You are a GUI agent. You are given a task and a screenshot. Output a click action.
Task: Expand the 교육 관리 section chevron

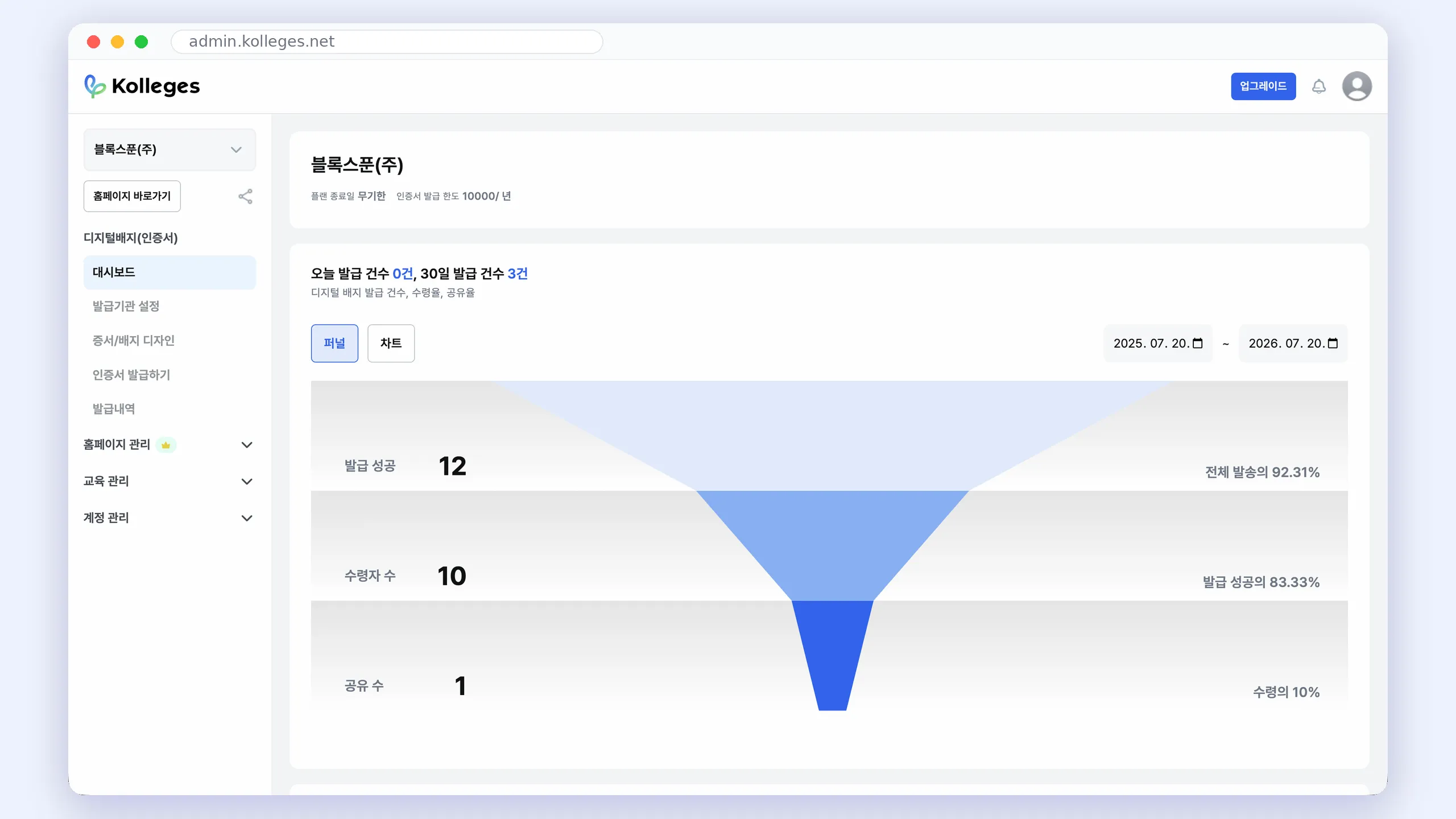[x=247, y=481]
